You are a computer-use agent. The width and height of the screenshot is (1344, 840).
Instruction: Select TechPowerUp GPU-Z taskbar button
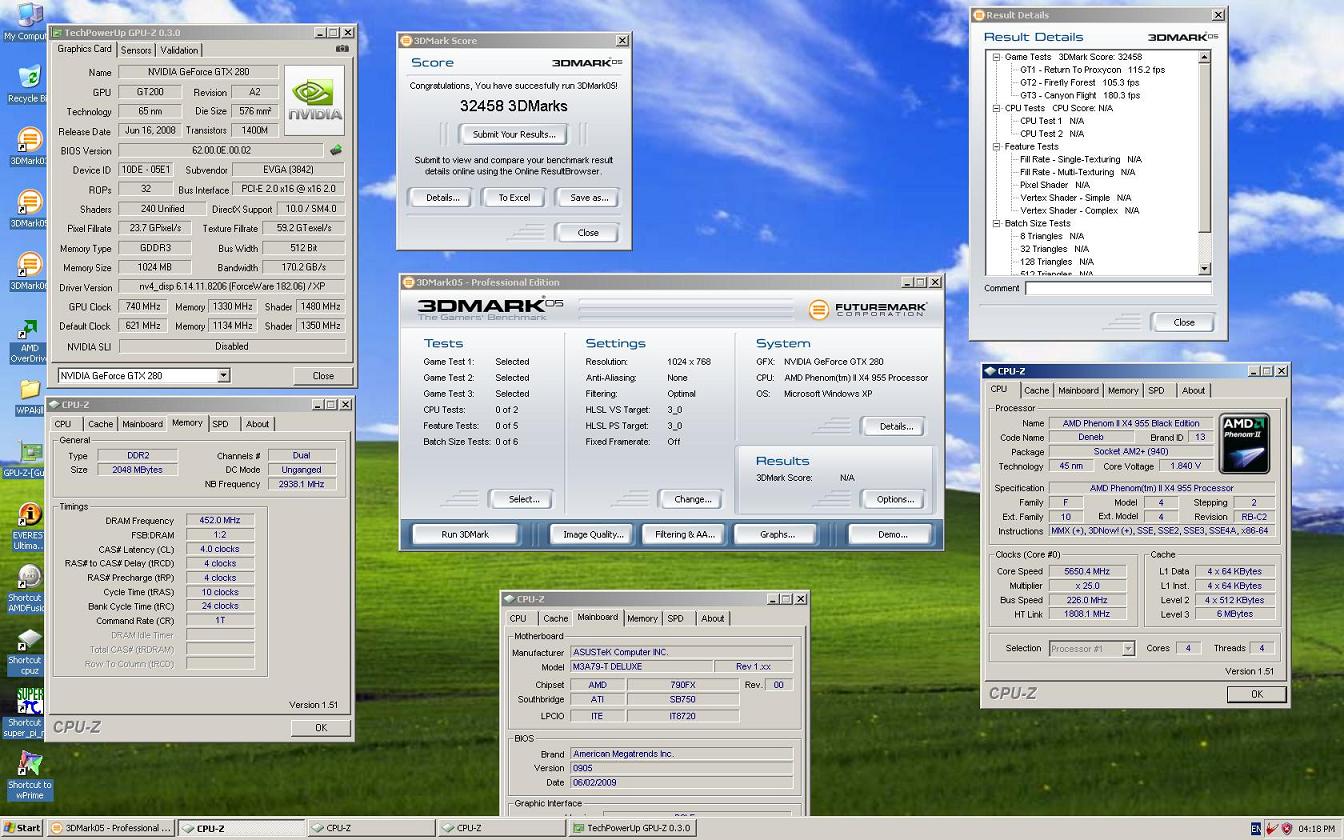632,828
